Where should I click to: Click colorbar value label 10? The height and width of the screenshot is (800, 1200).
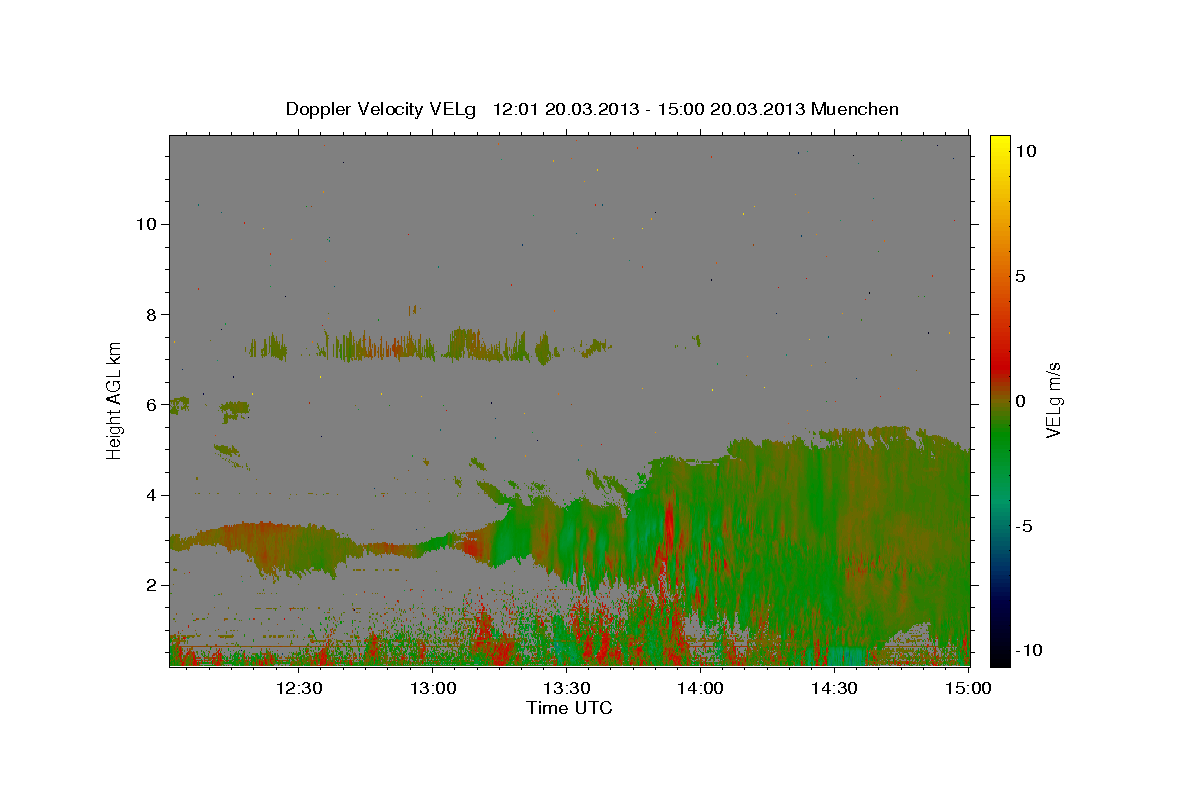tap(1025, 150)
